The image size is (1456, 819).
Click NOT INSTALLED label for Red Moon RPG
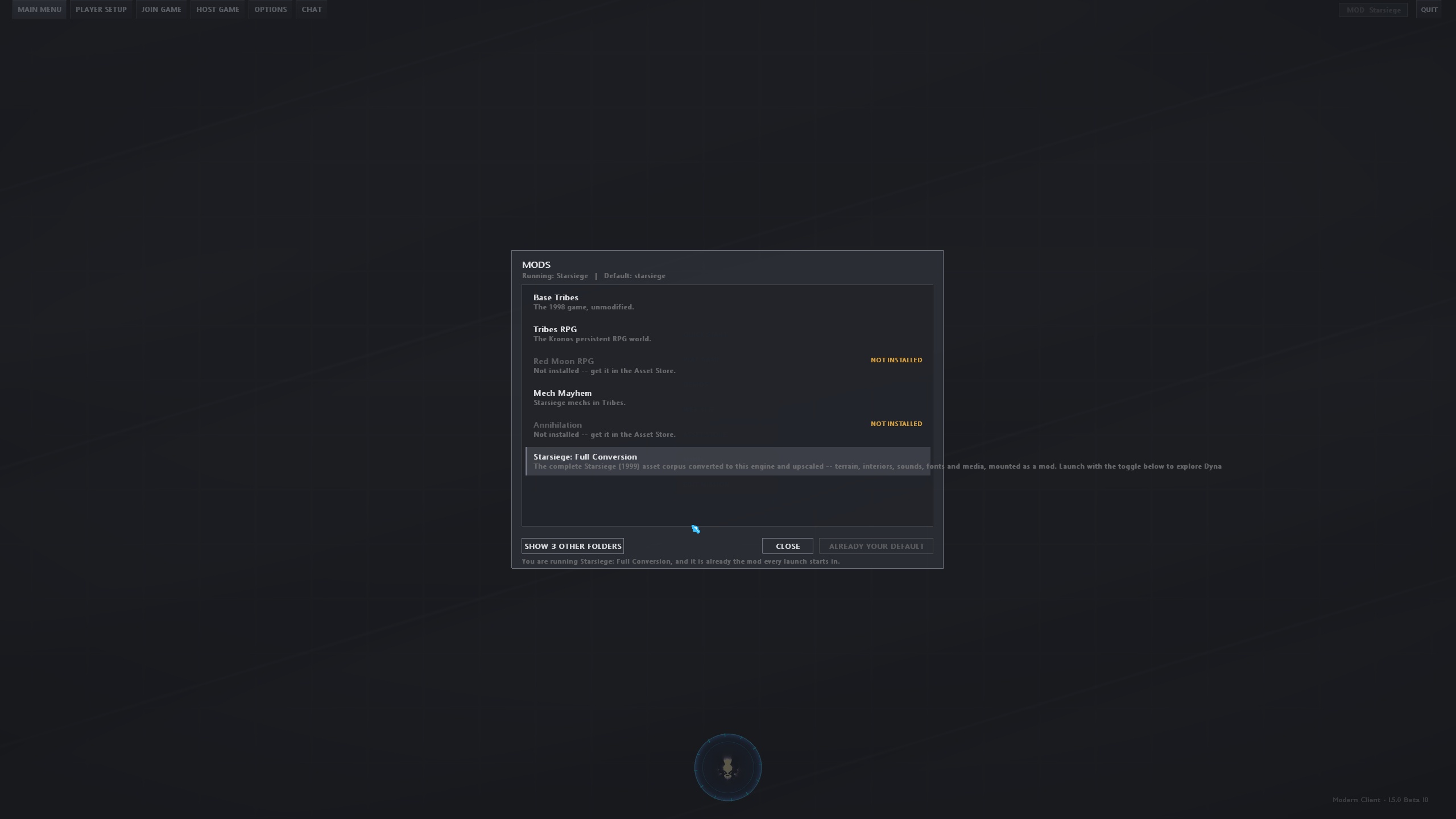pyautogui.click(x=896, y=360)
